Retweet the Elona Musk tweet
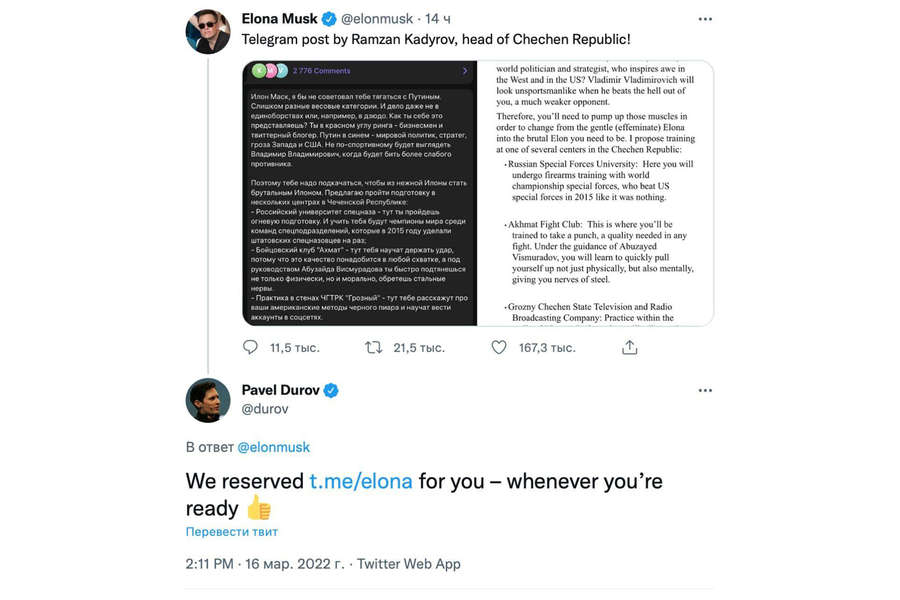Screen dimensions: 900x600 374,347
